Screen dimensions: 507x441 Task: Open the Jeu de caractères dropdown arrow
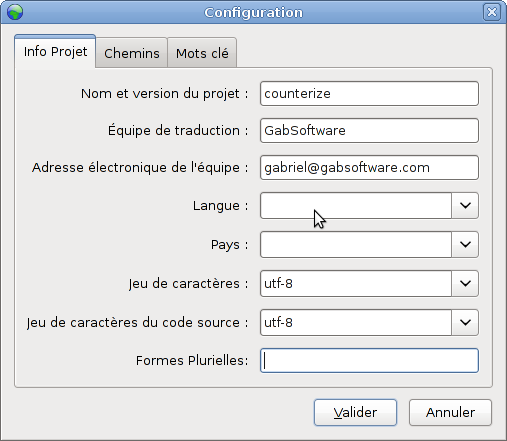click(465, 283)
